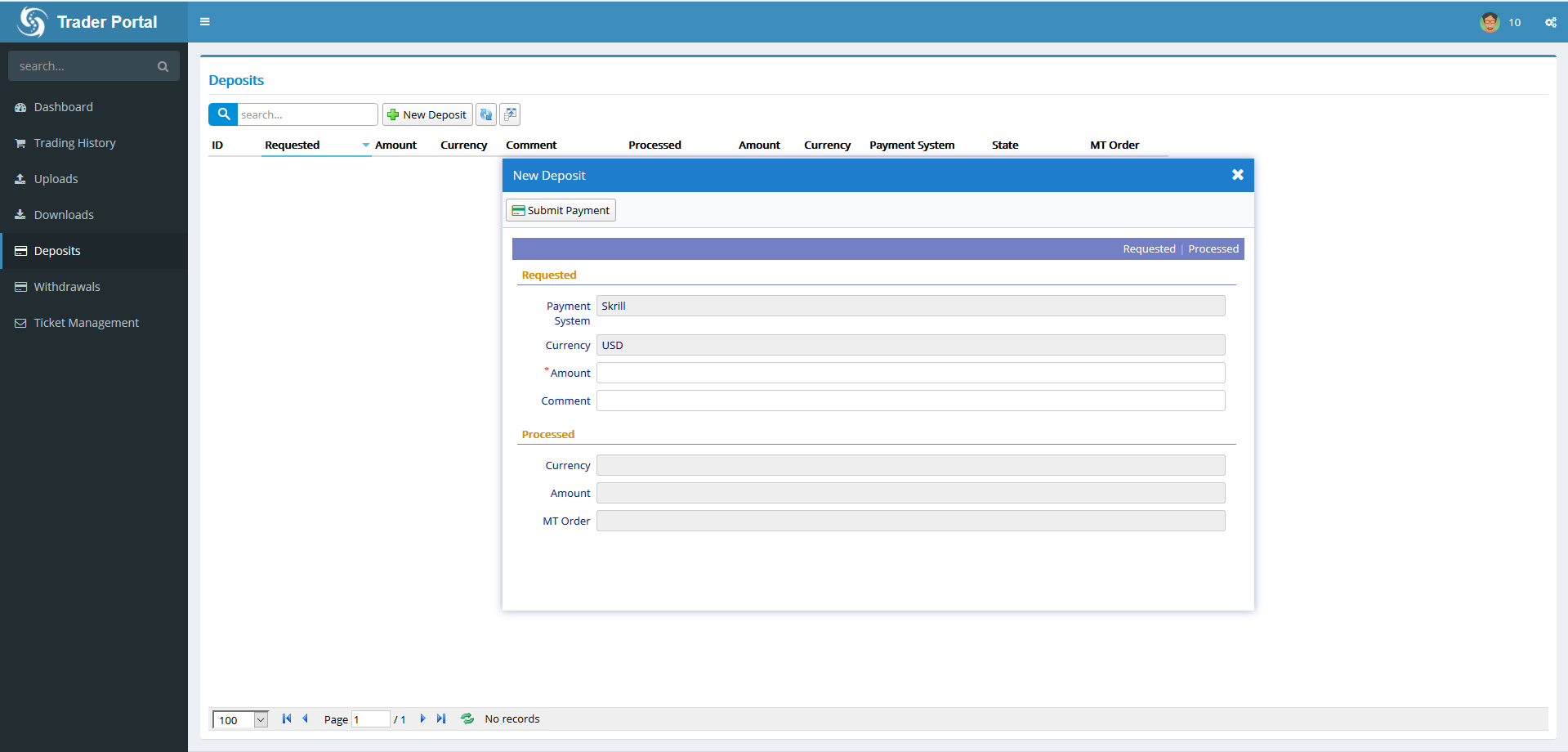Click the blue refresh icon beside New Deposit
This screenshot has height=752, width=1568.
[x=486, y=114]
